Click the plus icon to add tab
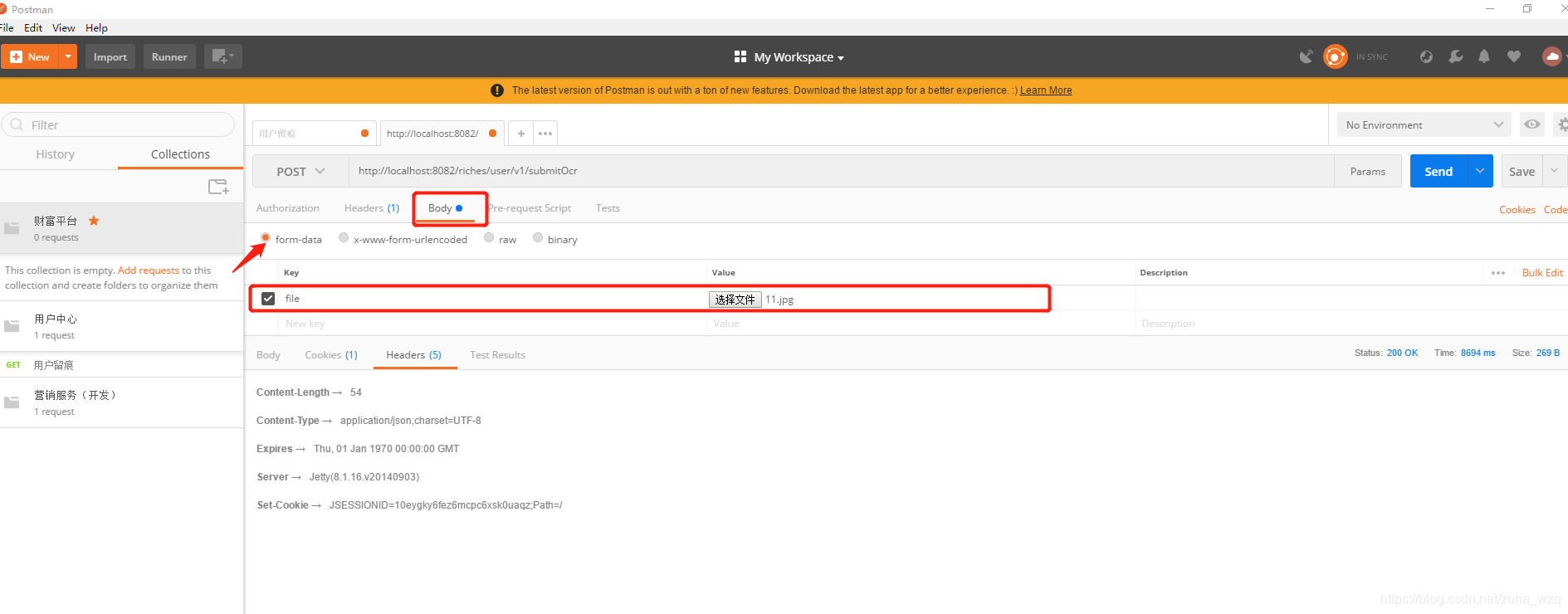This screenshot has height=614, width=1568. (520, 133)
